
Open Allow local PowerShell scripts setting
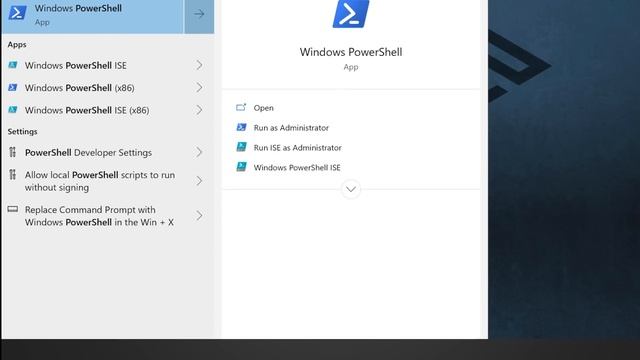coord(108,181)
